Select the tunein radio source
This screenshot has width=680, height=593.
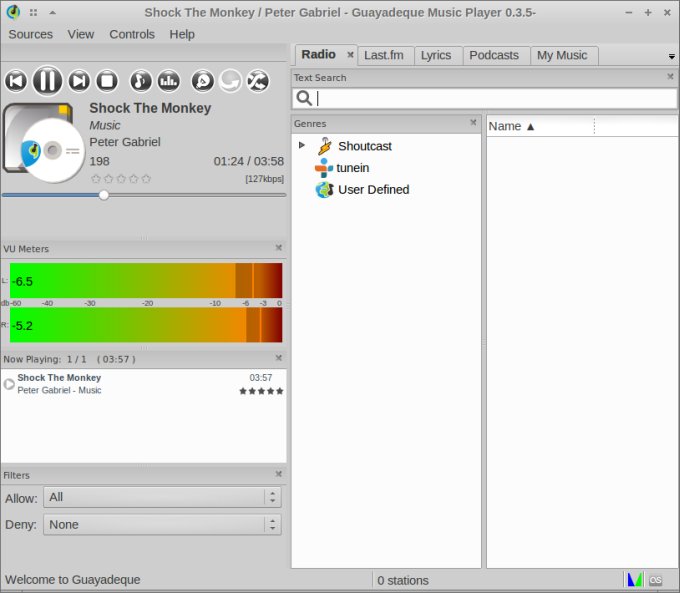pos(352,168)
